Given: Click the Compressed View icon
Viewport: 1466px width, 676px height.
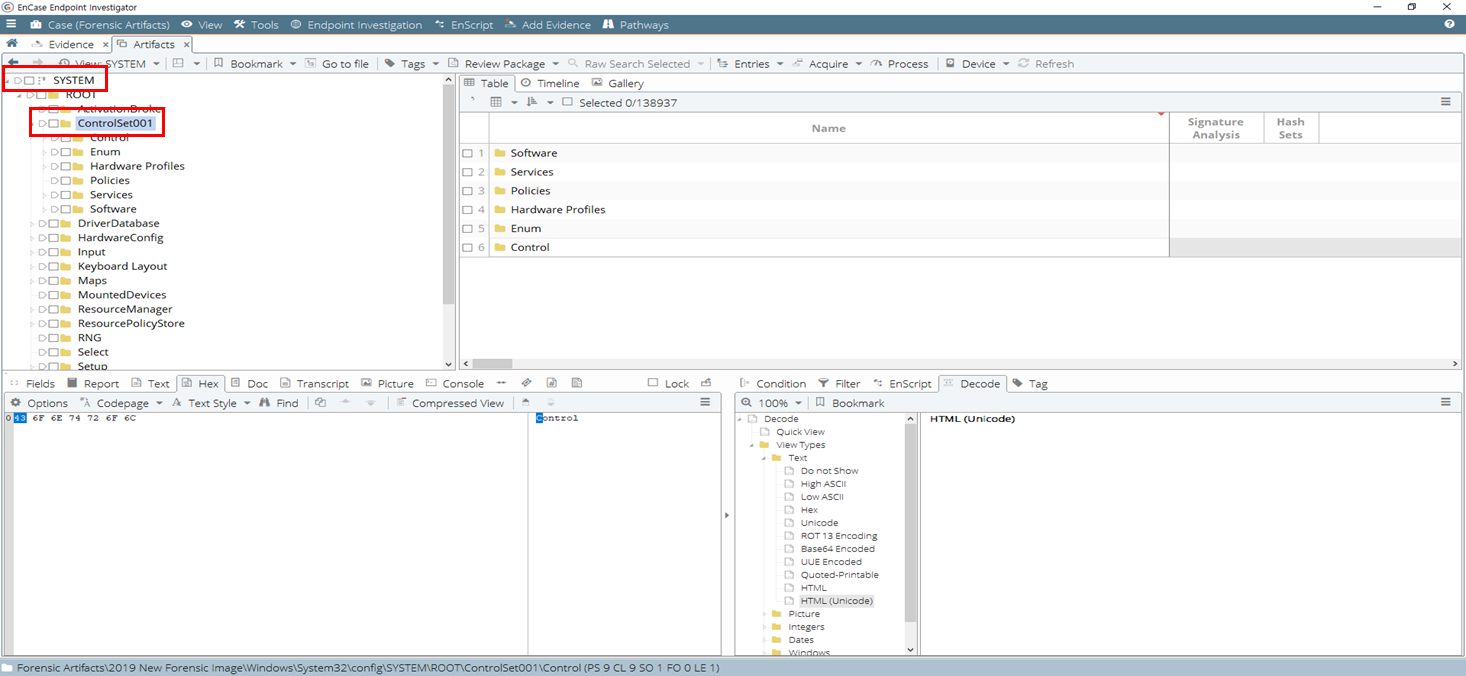Looking at the screenshot, I should (x=400, y=403).
